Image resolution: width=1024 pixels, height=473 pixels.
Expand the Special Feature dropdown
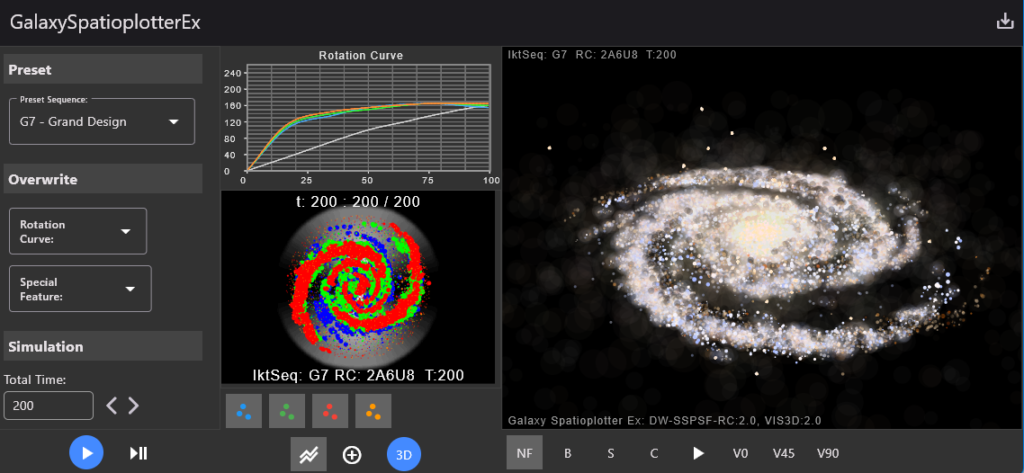(80, 289)
